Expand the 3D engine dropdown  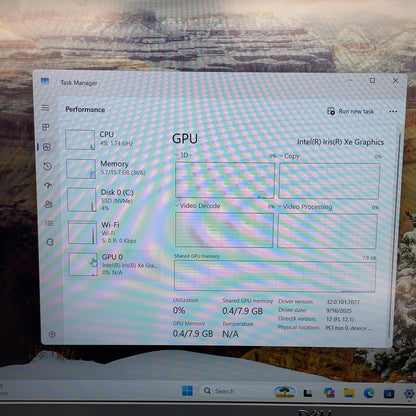point(182,155)
